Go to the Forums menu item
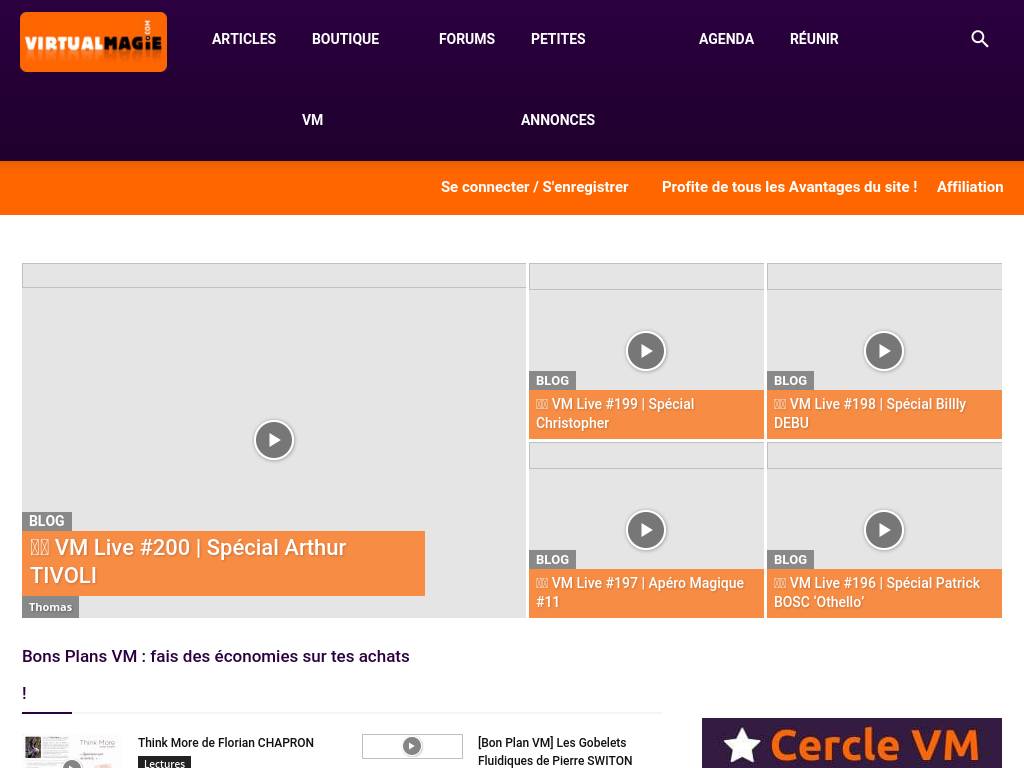 click(x=467, y=39)
